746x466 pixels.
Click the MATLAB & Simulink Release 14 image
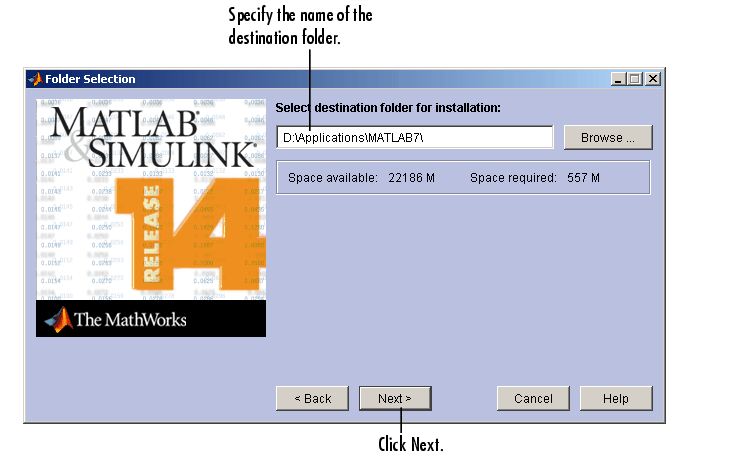(x=151, y=200)
